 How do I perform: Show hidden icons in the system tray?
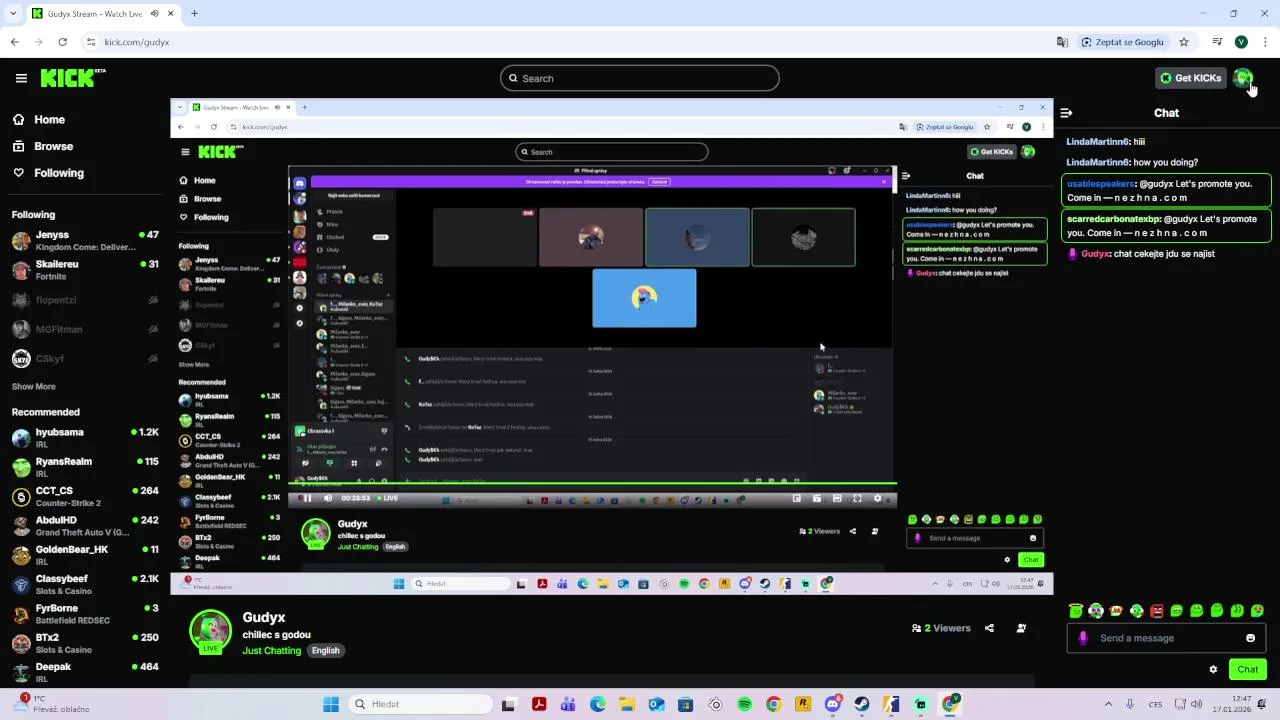coord(1108,704)
